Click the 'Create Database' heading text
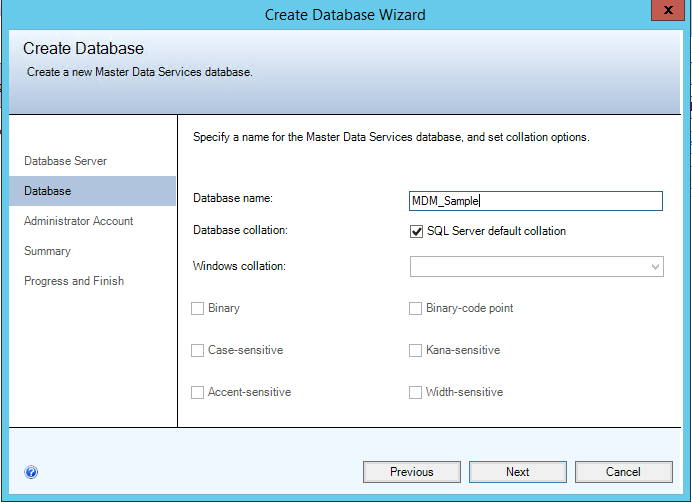Viewport: 692px width, 502px height. [83, 48]
